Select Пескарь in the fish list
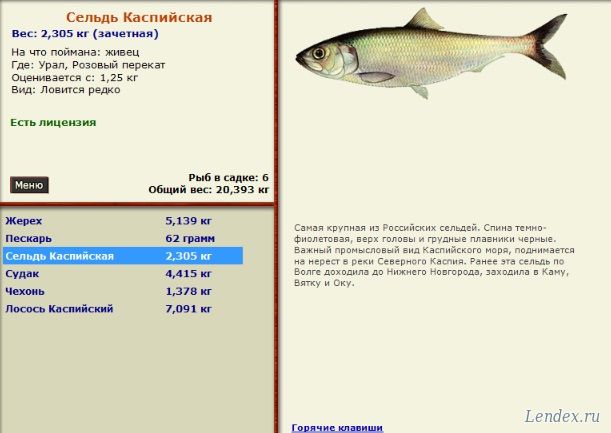 [x=29, y=238]
